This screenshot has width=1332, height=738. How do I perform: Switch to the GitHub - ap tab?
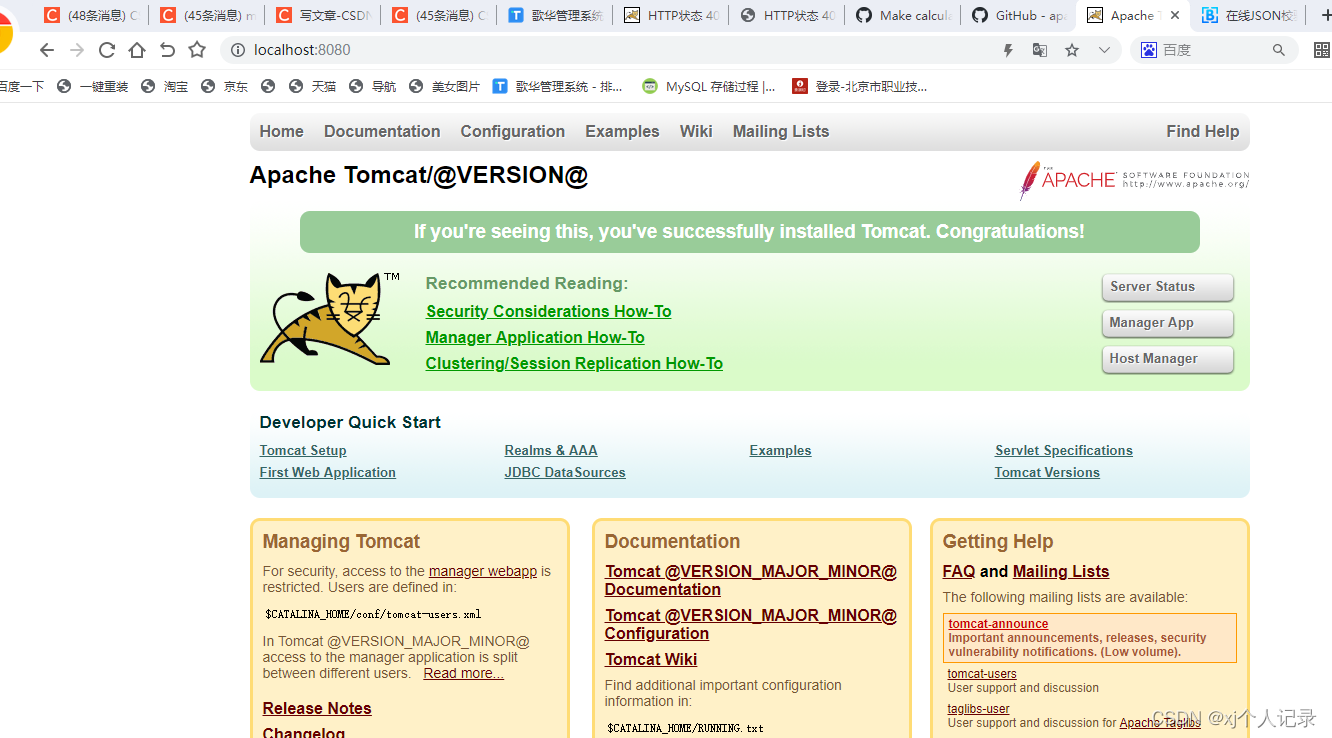(x=1018, y=15)
